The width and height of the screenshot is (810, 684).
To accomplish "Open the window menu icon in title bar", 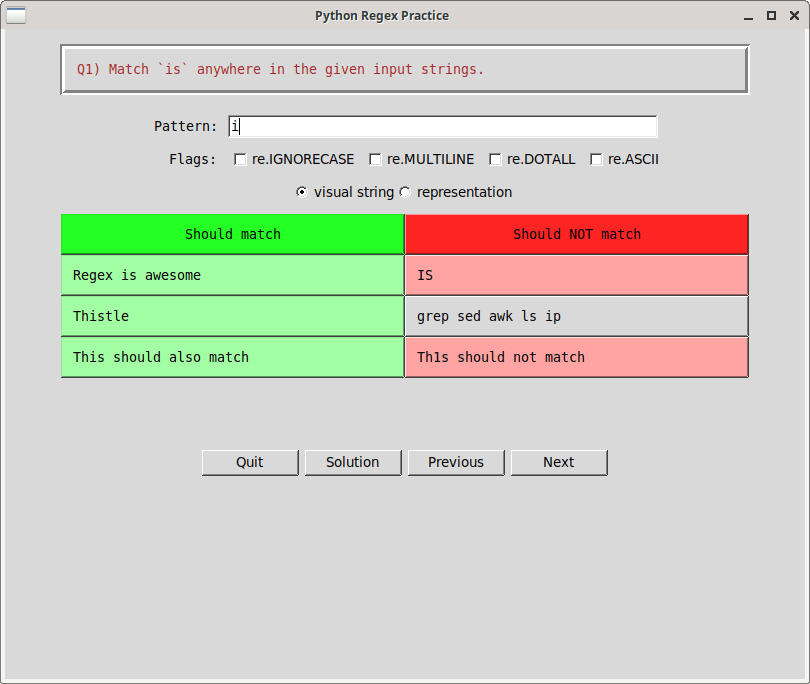I will click(16, 15).
